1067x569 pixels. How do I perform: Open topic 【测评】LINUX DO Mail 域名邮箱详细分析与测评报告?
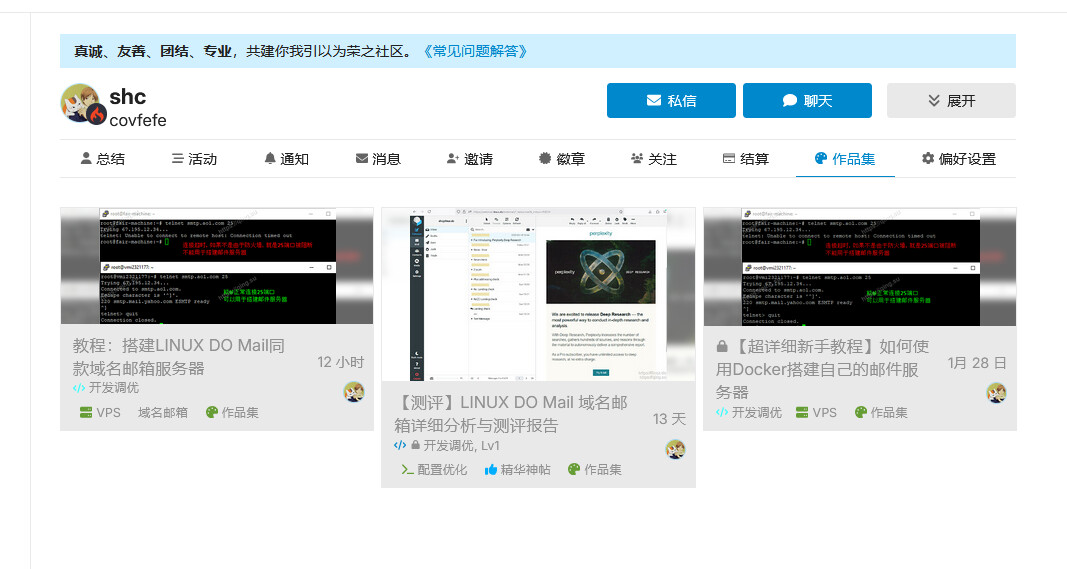[x=510, y=414]
